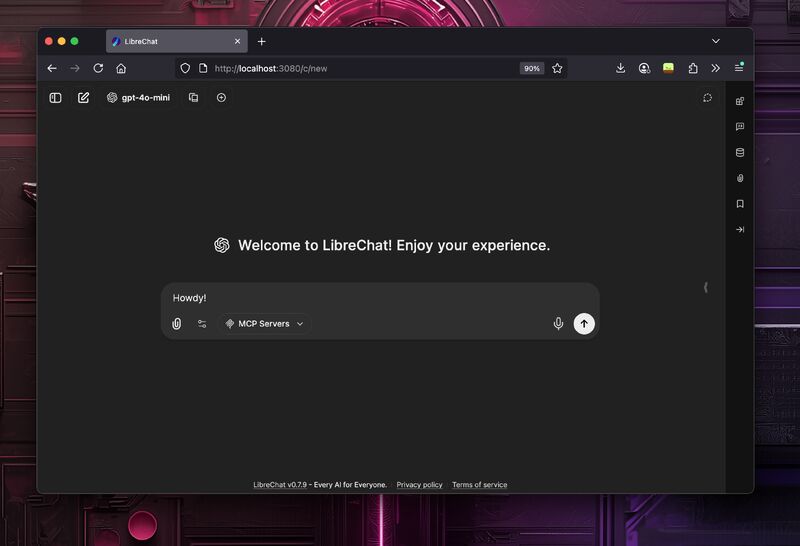Go back with browser back arrow
Screen dimensions: 800x546
click(52, 68)
